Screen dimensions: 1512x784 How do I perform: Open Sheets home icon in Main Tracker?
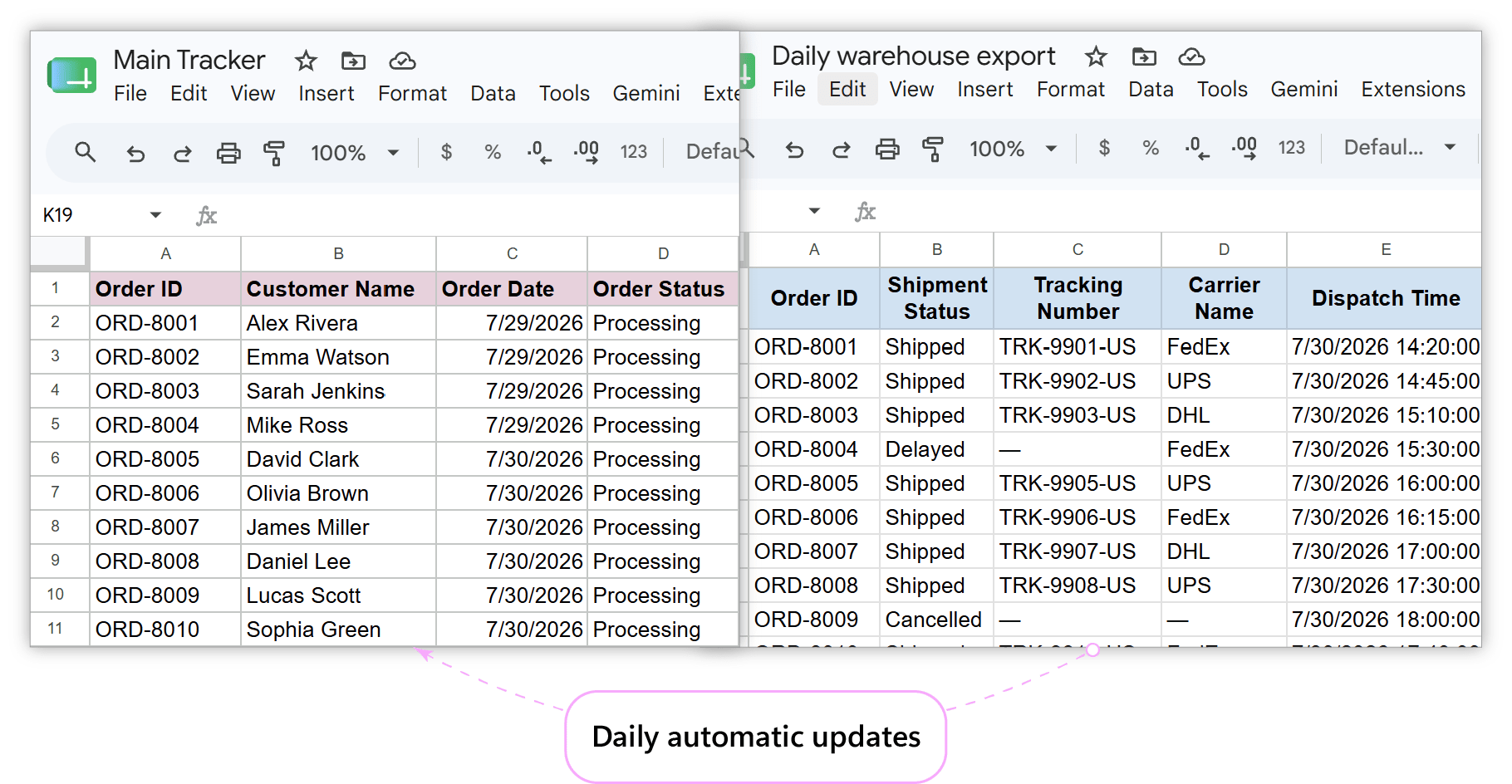(x=72, y=76)
